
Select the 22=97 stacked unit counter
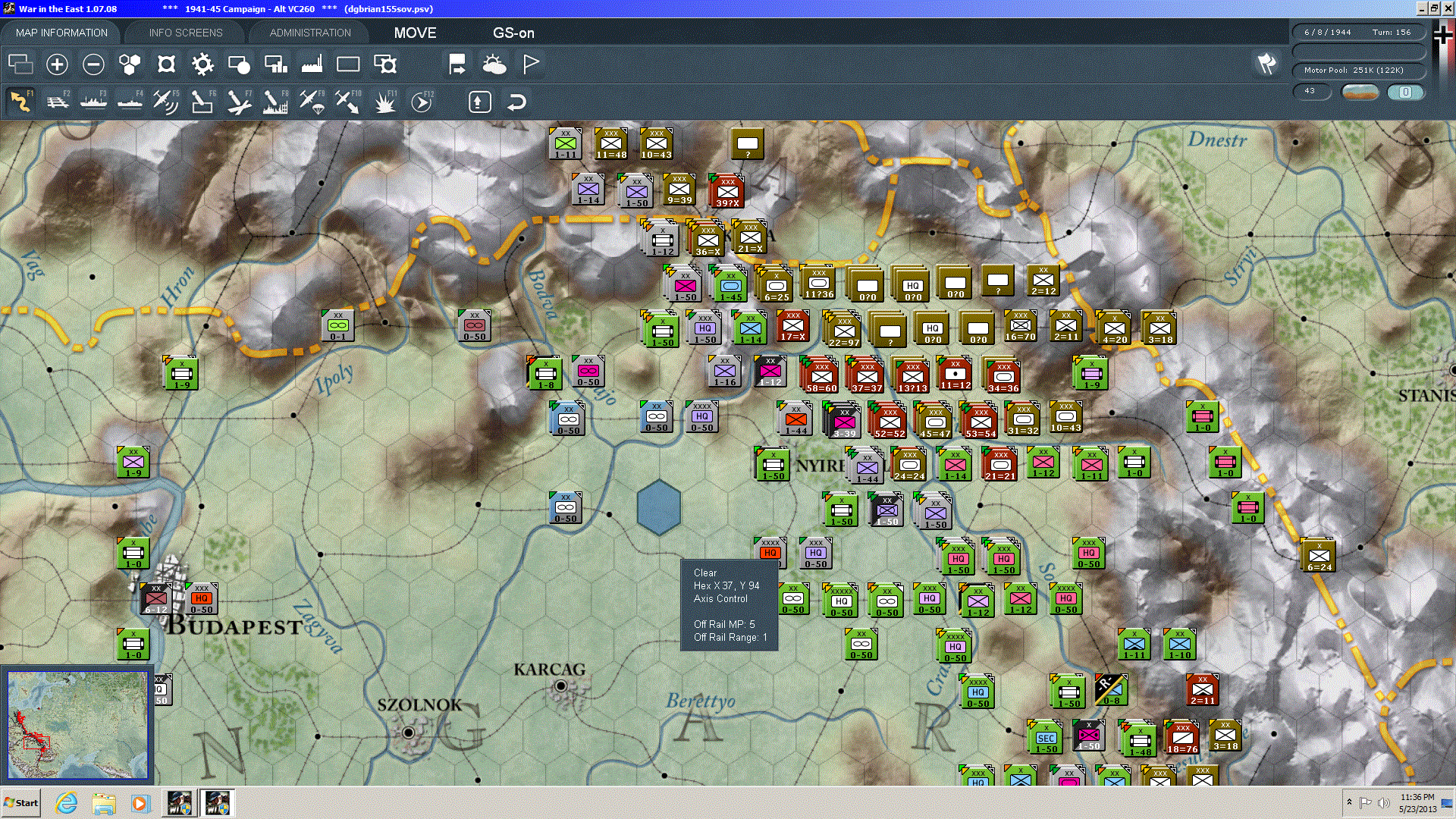coord(843,330)
